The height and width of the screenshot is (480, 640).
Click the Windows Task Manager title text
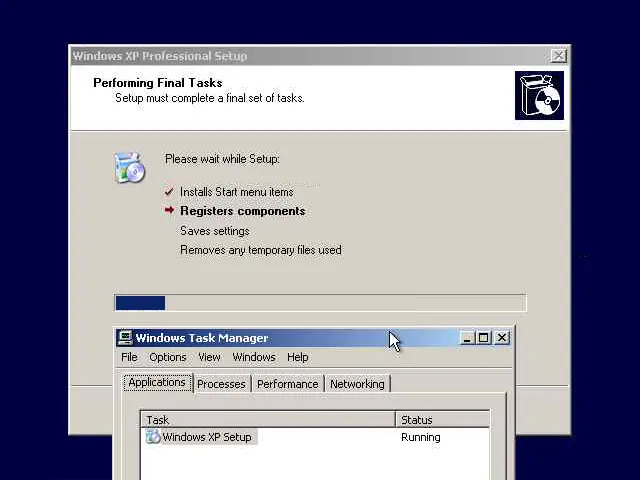pos(202,338)
